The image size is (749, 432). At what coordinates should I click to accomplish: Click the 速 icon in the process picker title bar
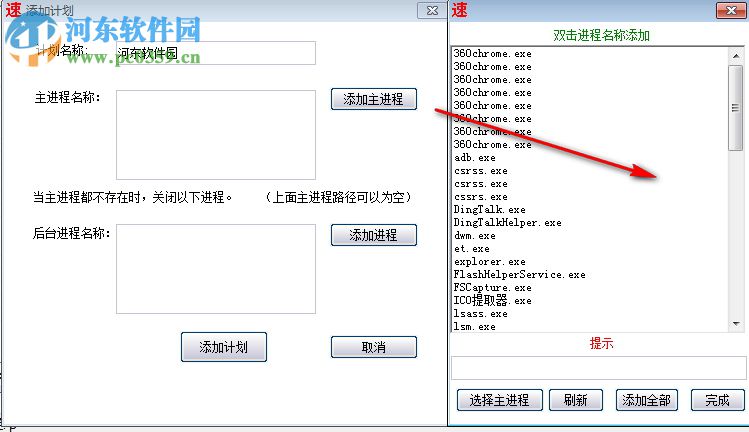point(459,10)
